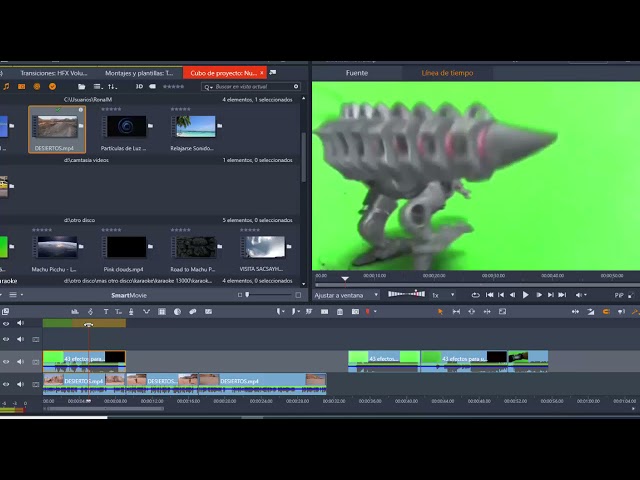Toggle visibility of DESIERTOS.mp4 track
The width and height of the screenshot is (640, 480).
(6, 384)
